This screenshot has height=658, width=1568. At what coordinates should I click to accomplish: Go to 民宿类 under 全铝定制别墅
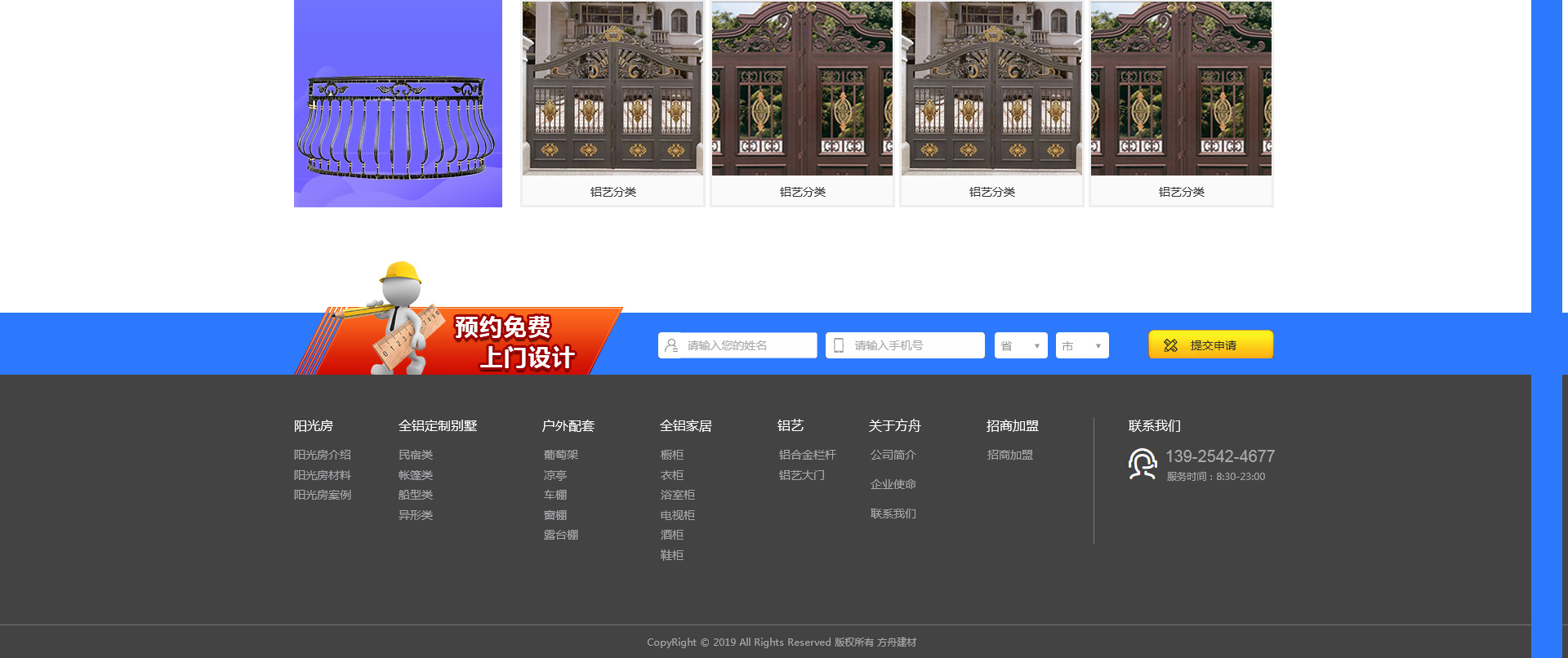pyautogui.click(x=416, y=455)
